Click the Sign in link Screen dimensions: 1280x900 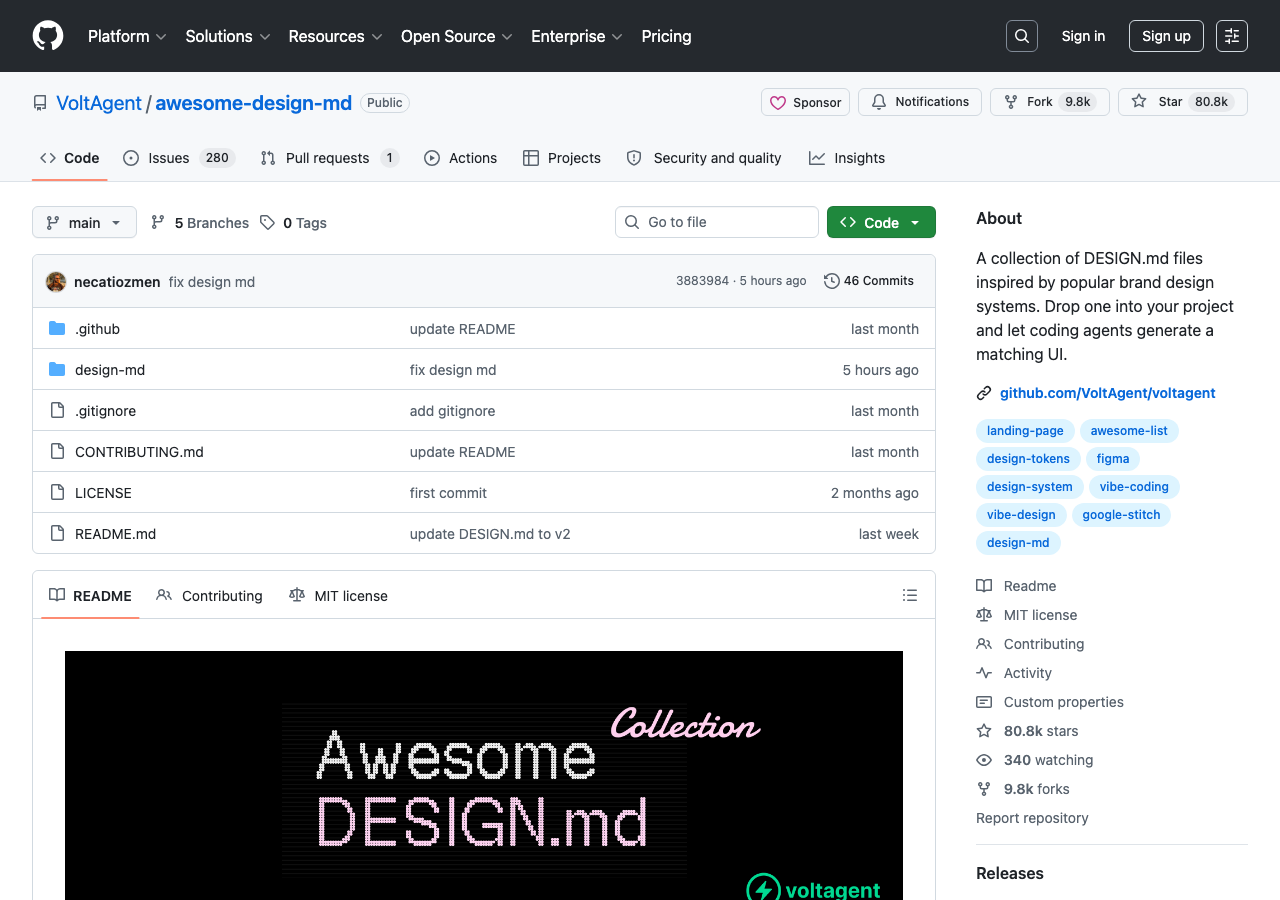1083,36
